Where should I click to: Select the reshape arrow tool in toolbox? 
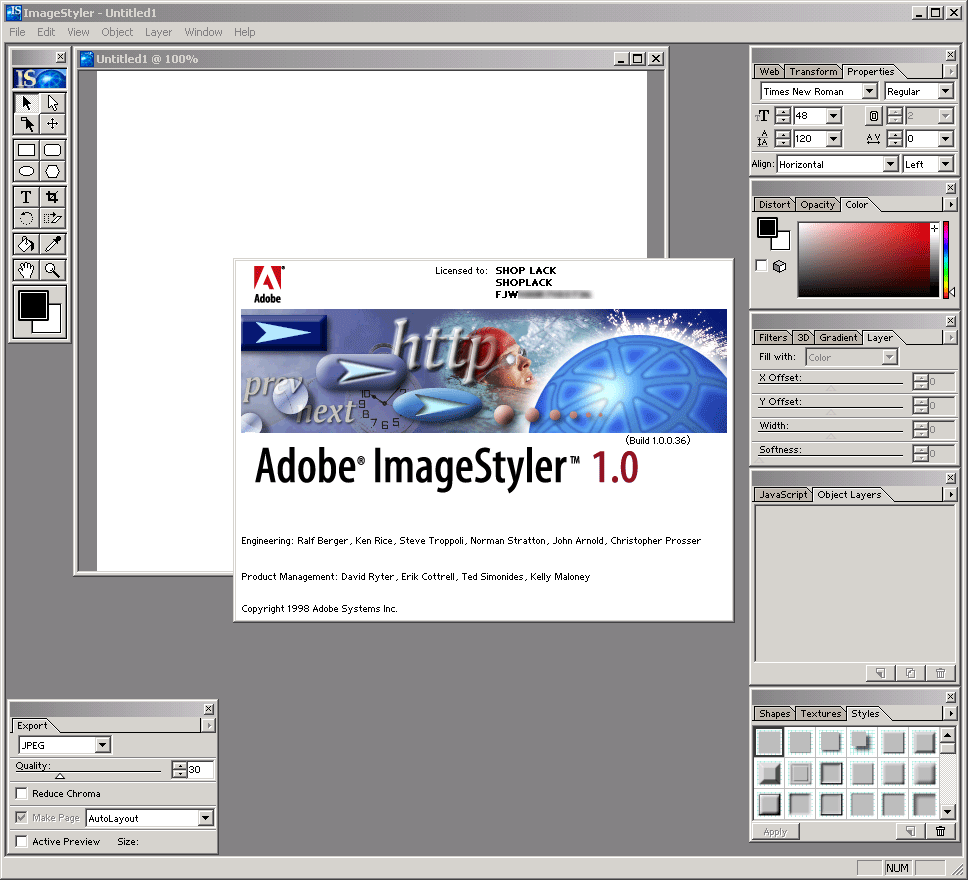[27, 124]
